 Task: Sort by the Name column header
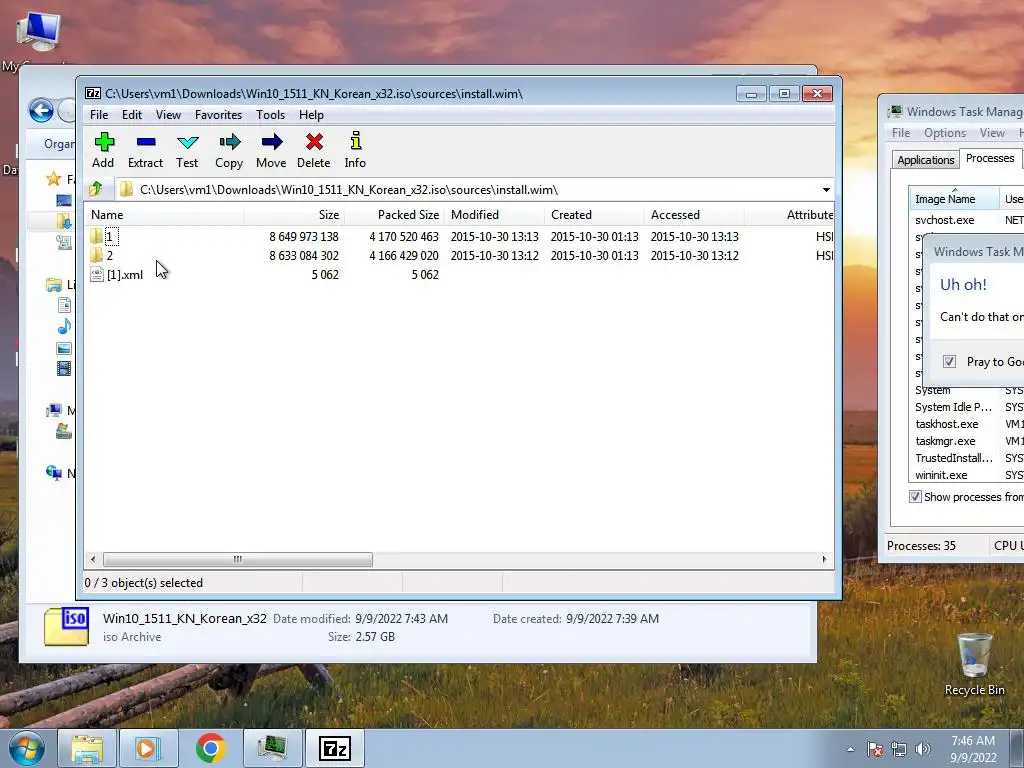(x=164, y=215)
